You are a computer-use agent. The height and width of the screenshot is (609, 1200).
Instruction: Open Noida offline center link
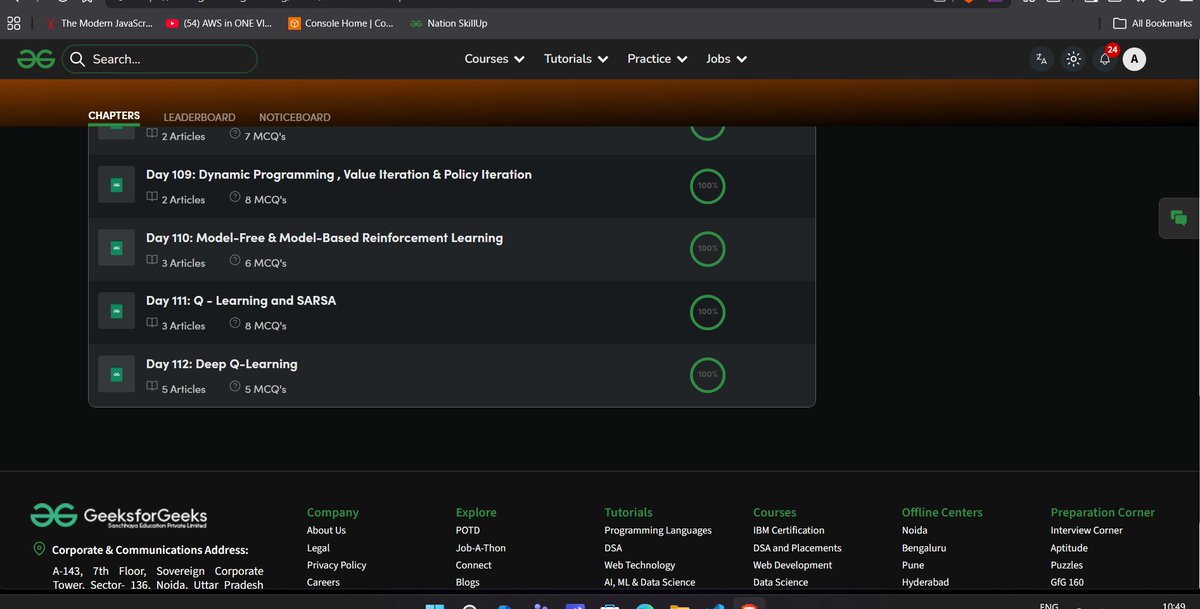915,530
